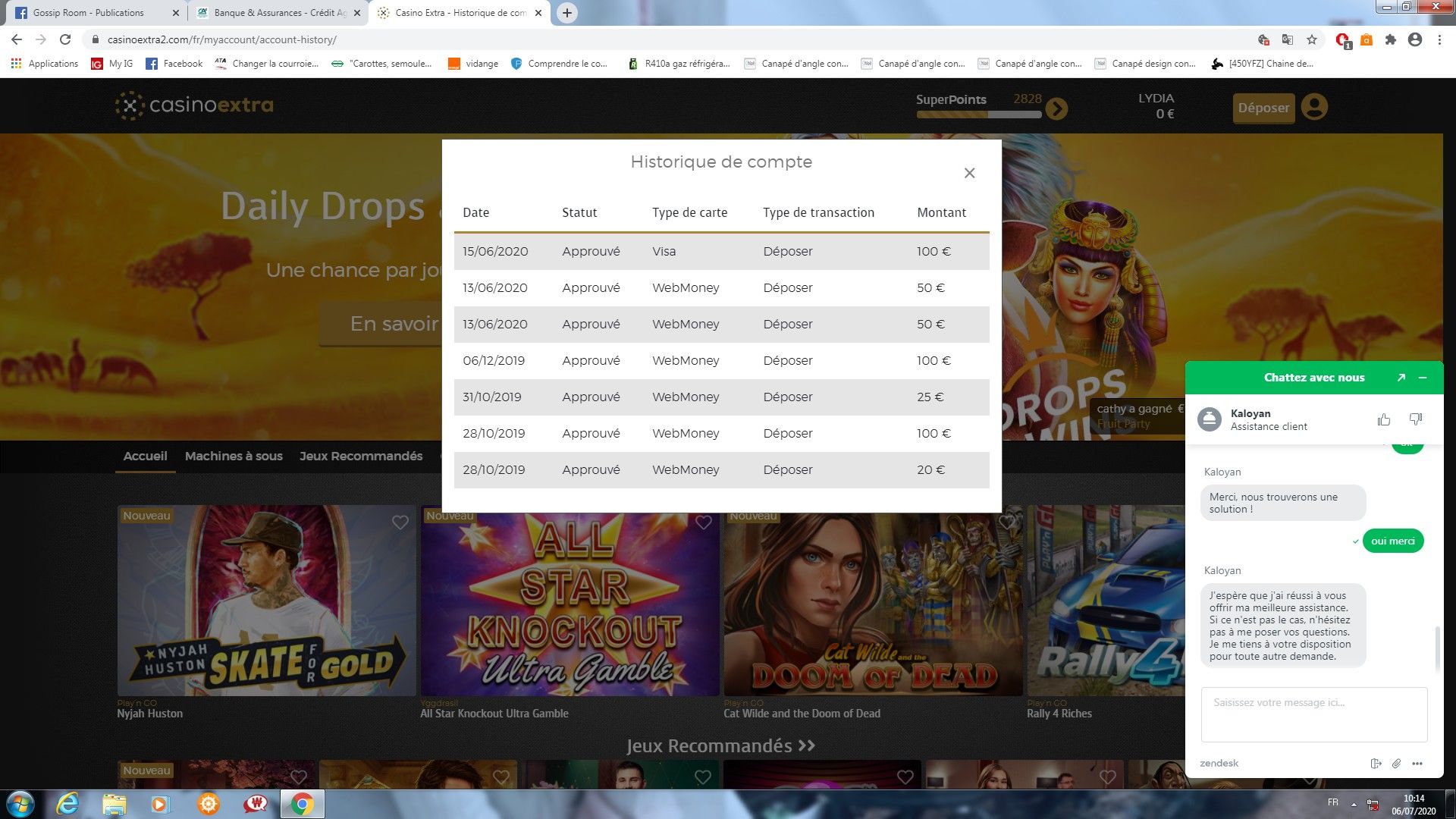Close the Casino Extra tab
The width and height of the screenshot is (1456, 819).
[538, 13]
